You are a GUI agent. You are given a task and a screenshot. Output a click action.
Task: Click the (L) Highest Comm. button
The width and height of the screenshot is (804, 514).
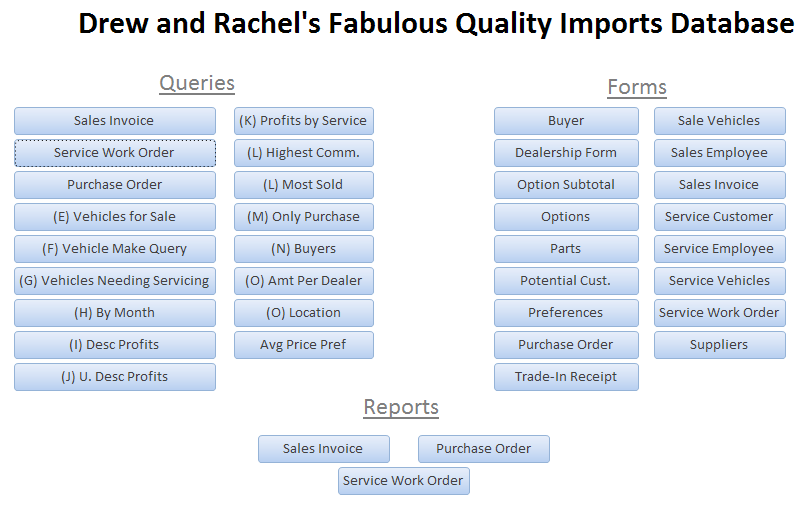(x=303, y=153)
